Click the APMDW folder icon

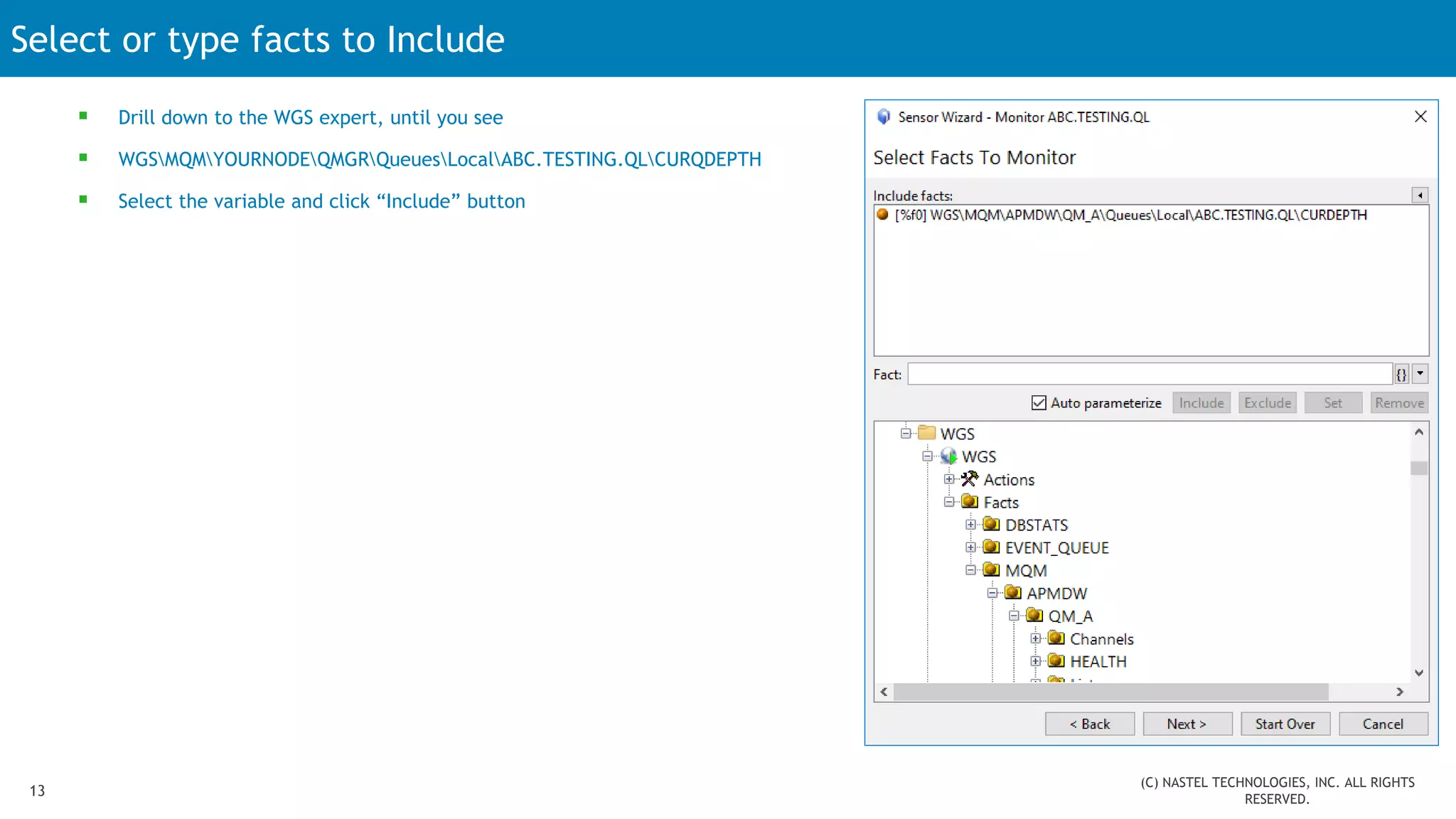click(1013, 593)
